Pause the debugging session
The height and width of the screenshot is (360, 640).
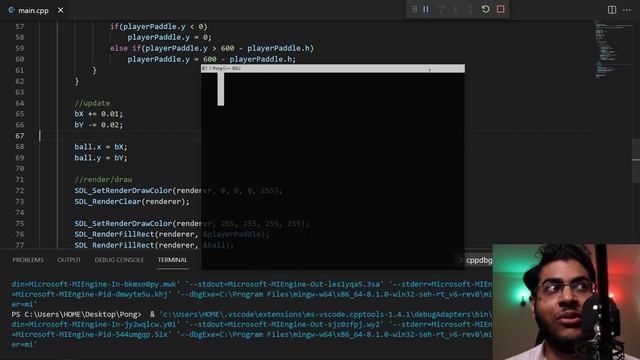(426, 9)
